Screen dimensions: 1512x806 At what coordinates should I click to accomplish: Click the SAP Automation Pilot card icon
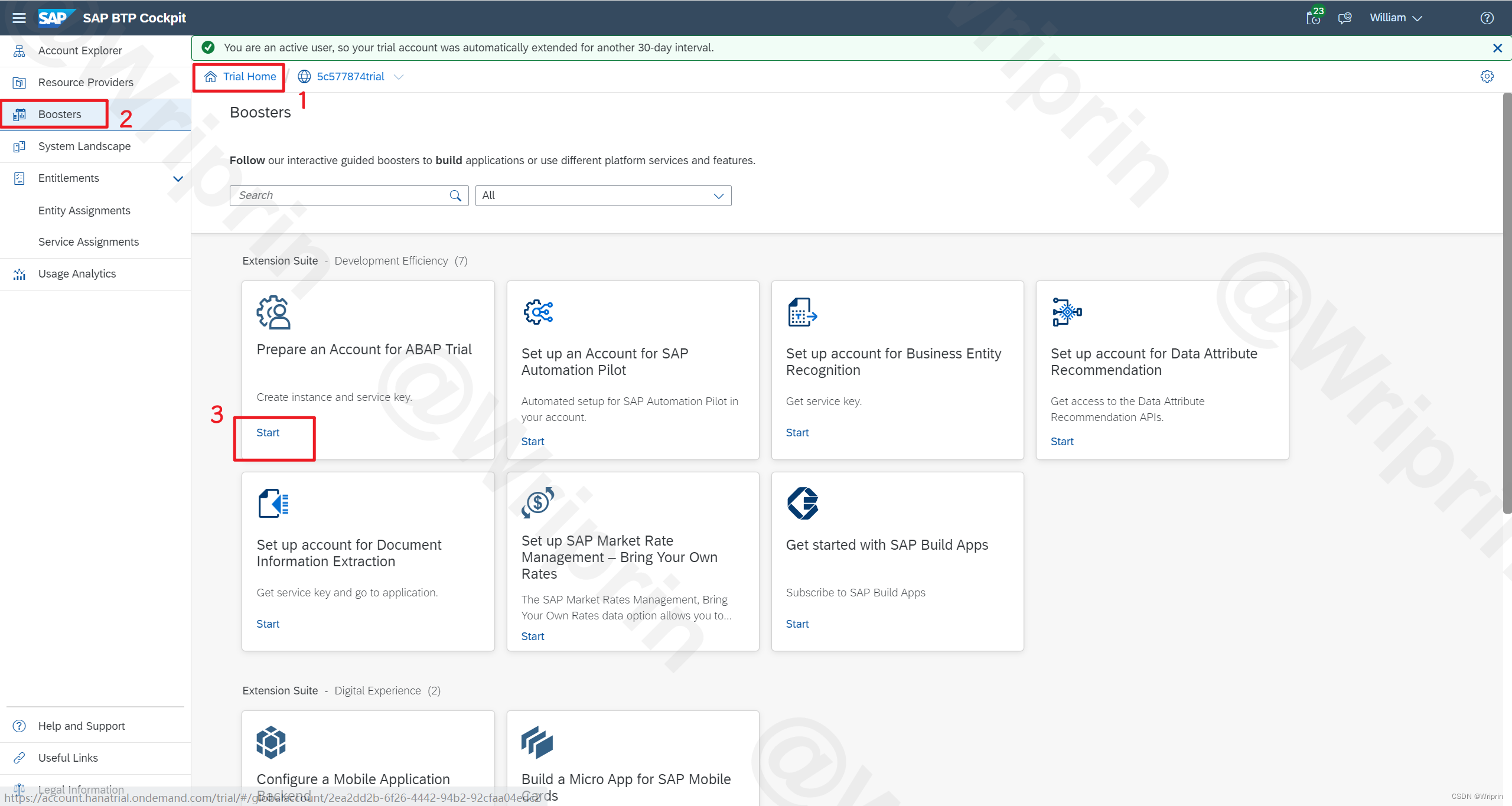[538, 312]
